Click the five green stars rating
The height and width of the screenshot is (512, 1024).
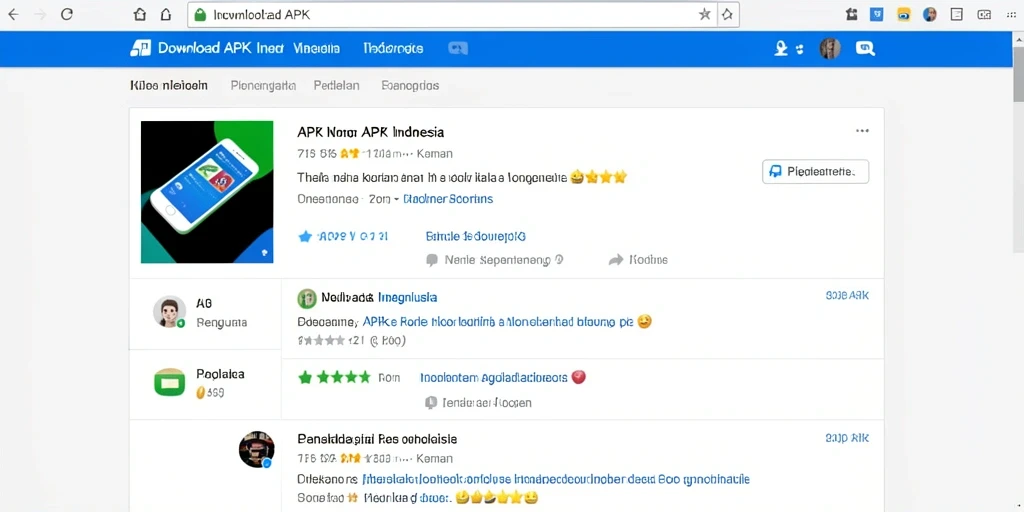point(334,377)
